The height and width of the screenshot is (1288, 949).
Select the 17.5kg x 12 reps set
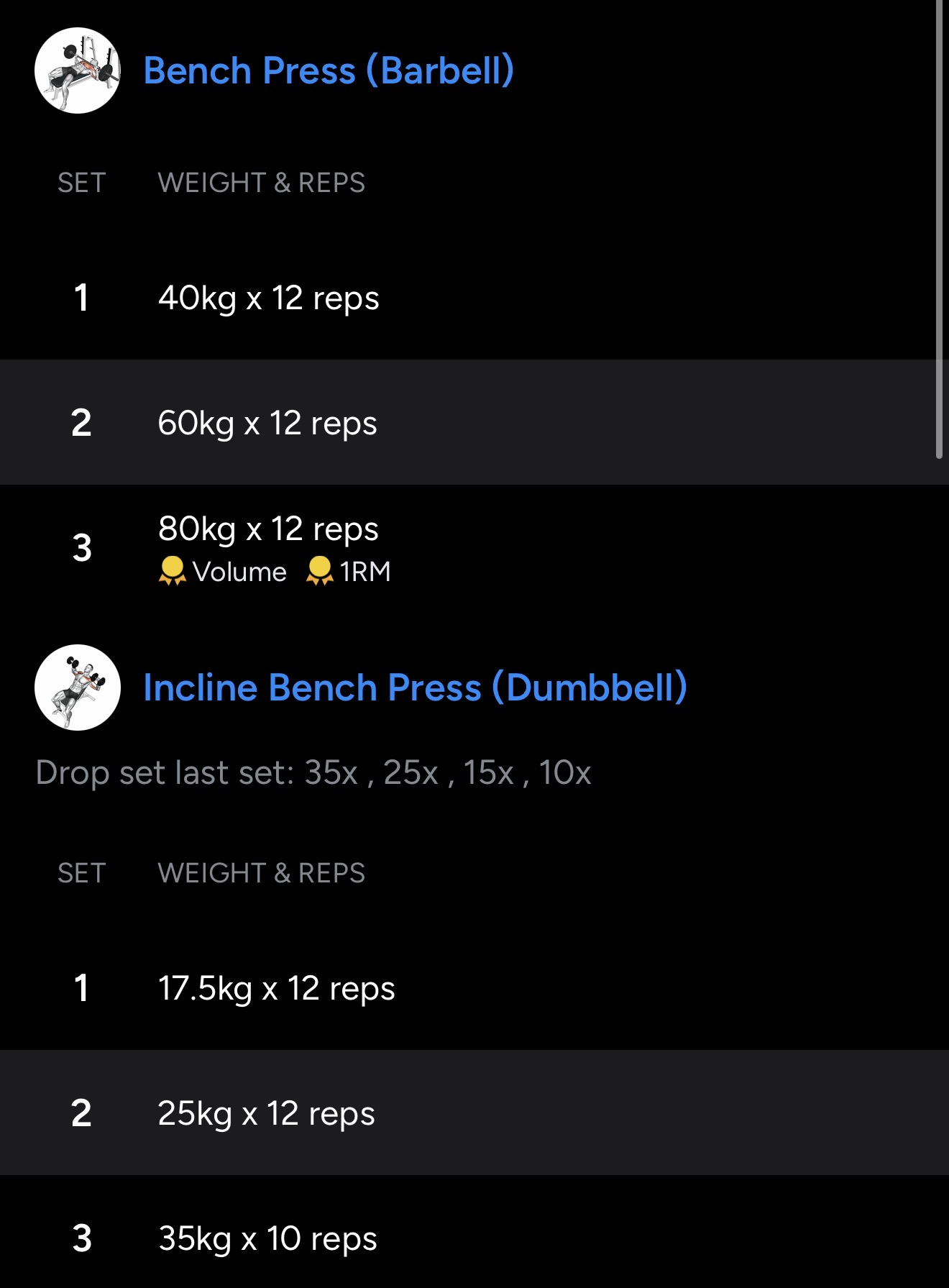tap(276, 988)
